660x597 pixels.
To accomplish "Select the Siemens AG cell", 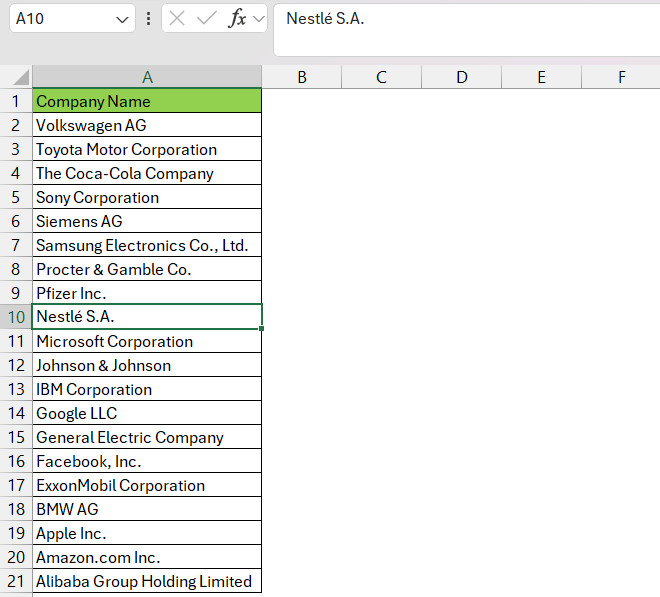I will coord(147,221).
